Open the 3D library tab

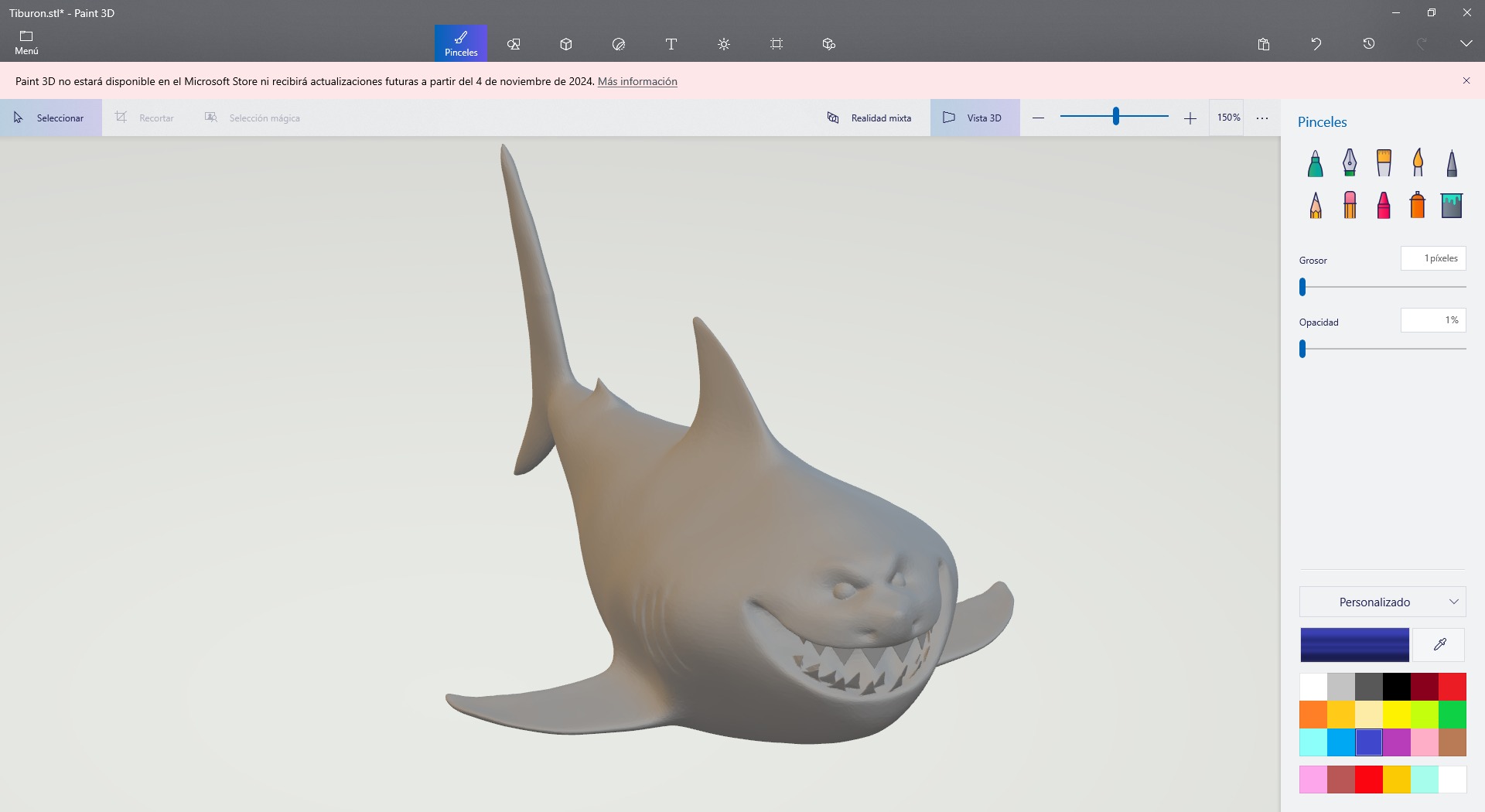[829, 44]
